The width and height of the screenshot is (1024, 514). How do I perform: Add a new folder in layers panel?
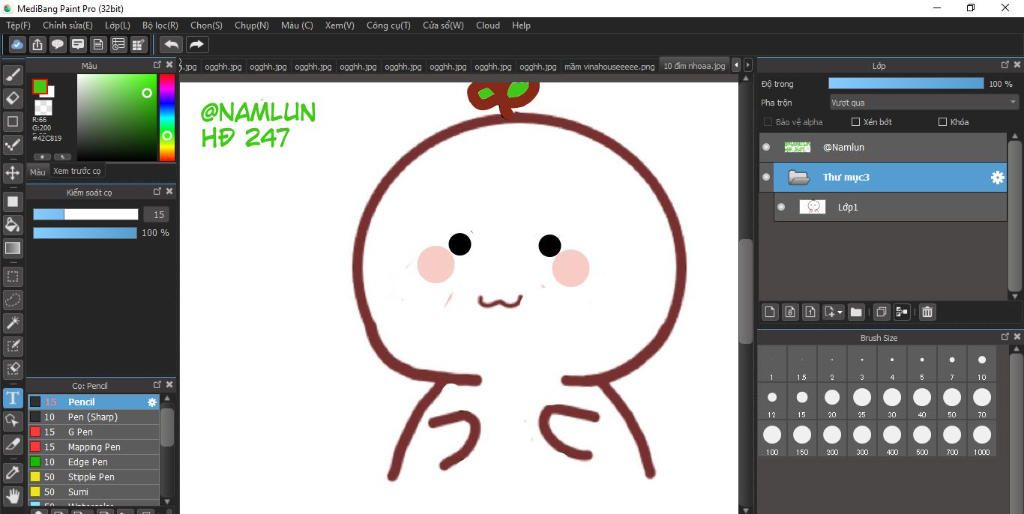click(856, 312)
